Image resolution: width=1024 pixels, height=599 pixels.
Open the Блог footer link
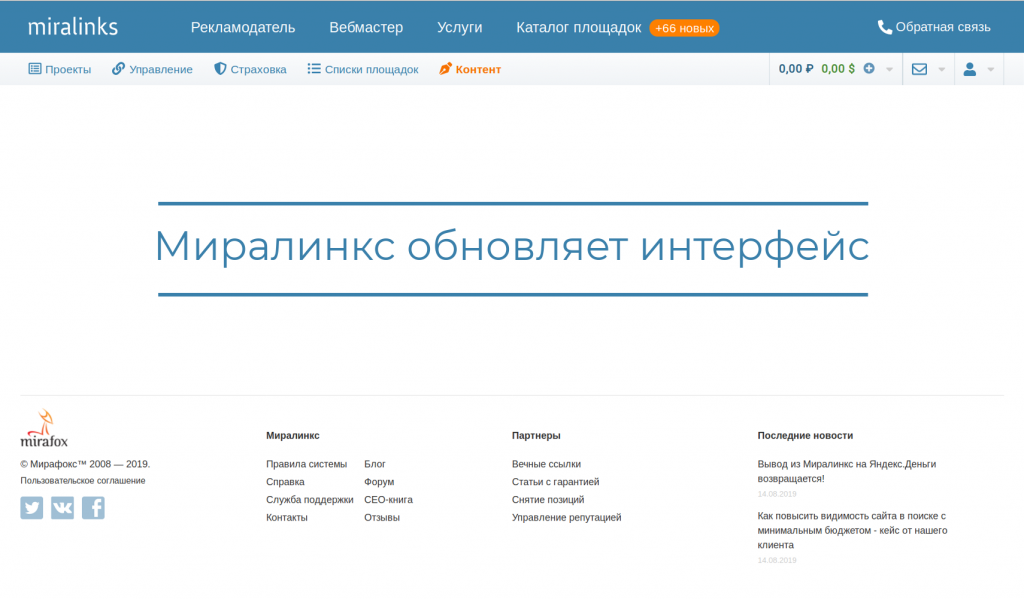point(375,464)
